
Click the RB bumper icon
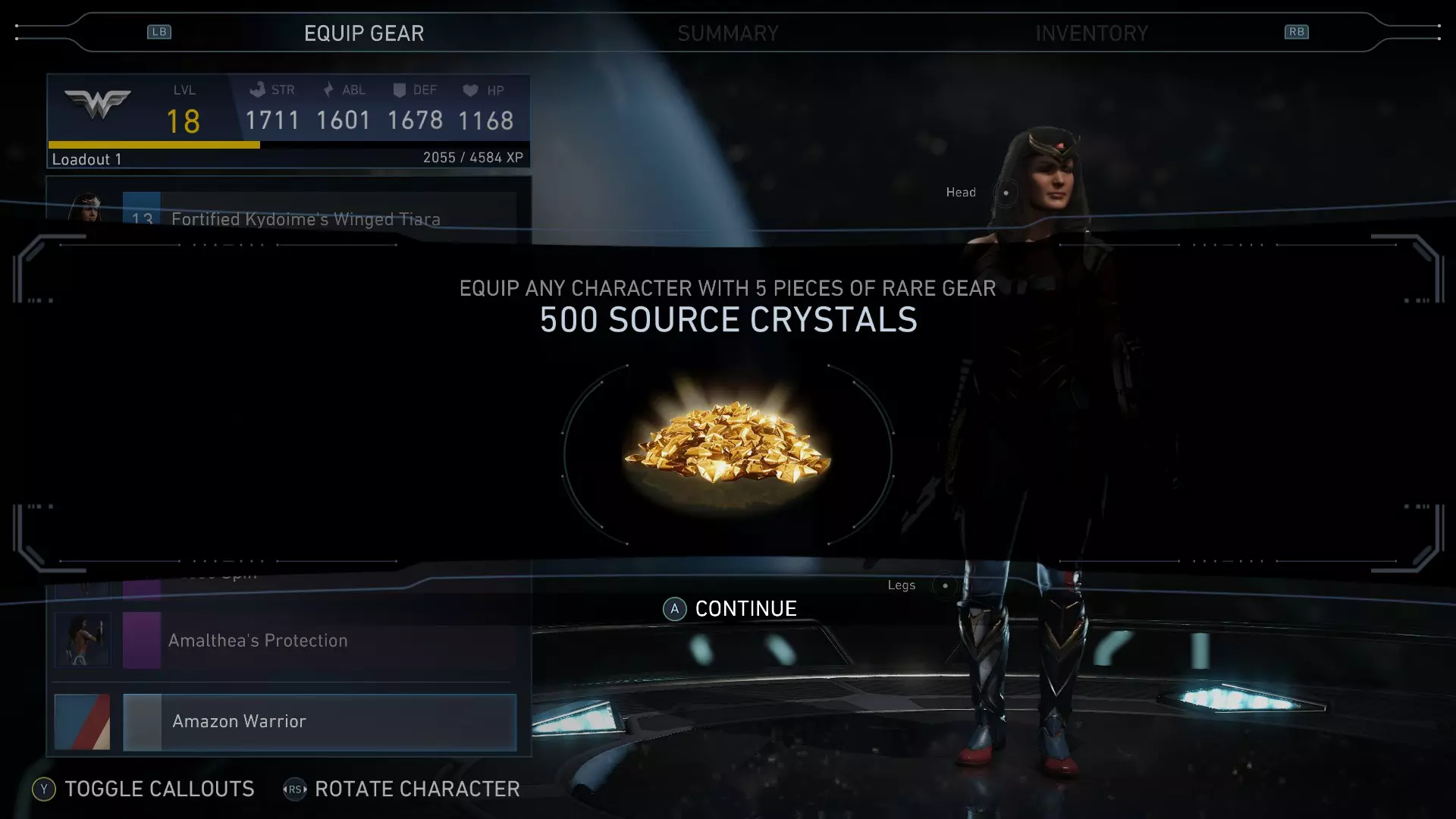pos(1296,32)
